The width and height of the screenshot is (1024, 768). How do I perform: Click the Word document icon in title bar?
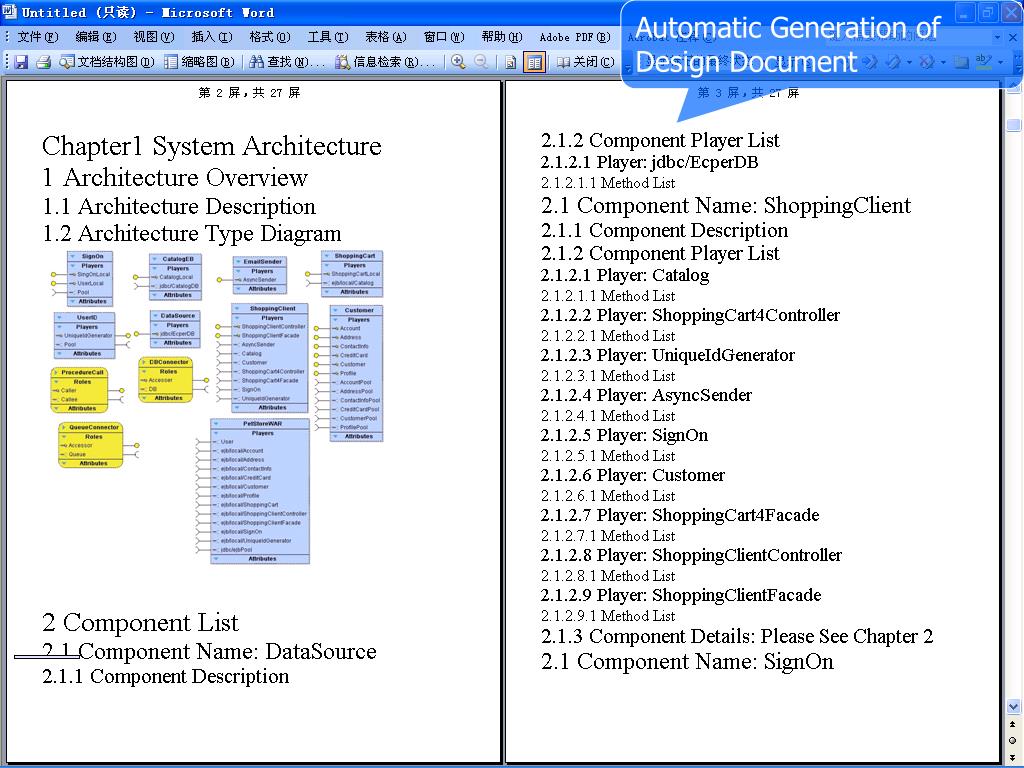point(9,12)
